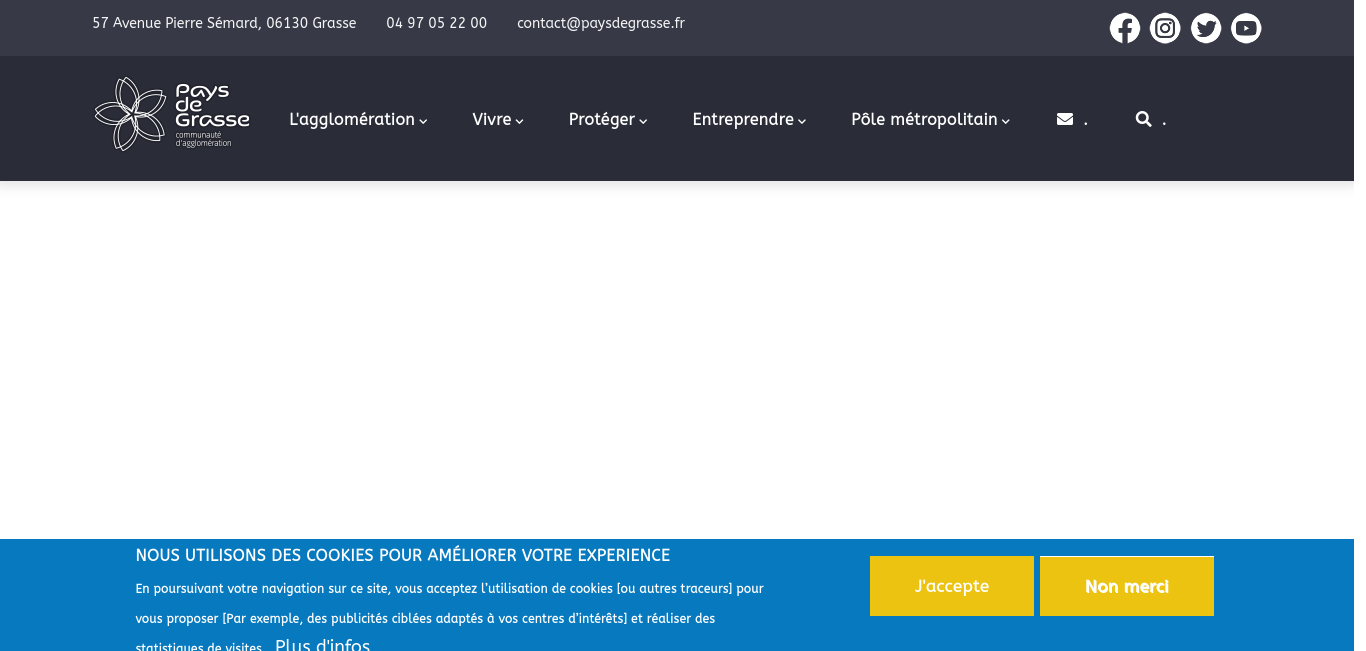The image size is (1366, 651).
Task: Click the 57 Avenue Pierre Sémard address
Action: [224, 23]
